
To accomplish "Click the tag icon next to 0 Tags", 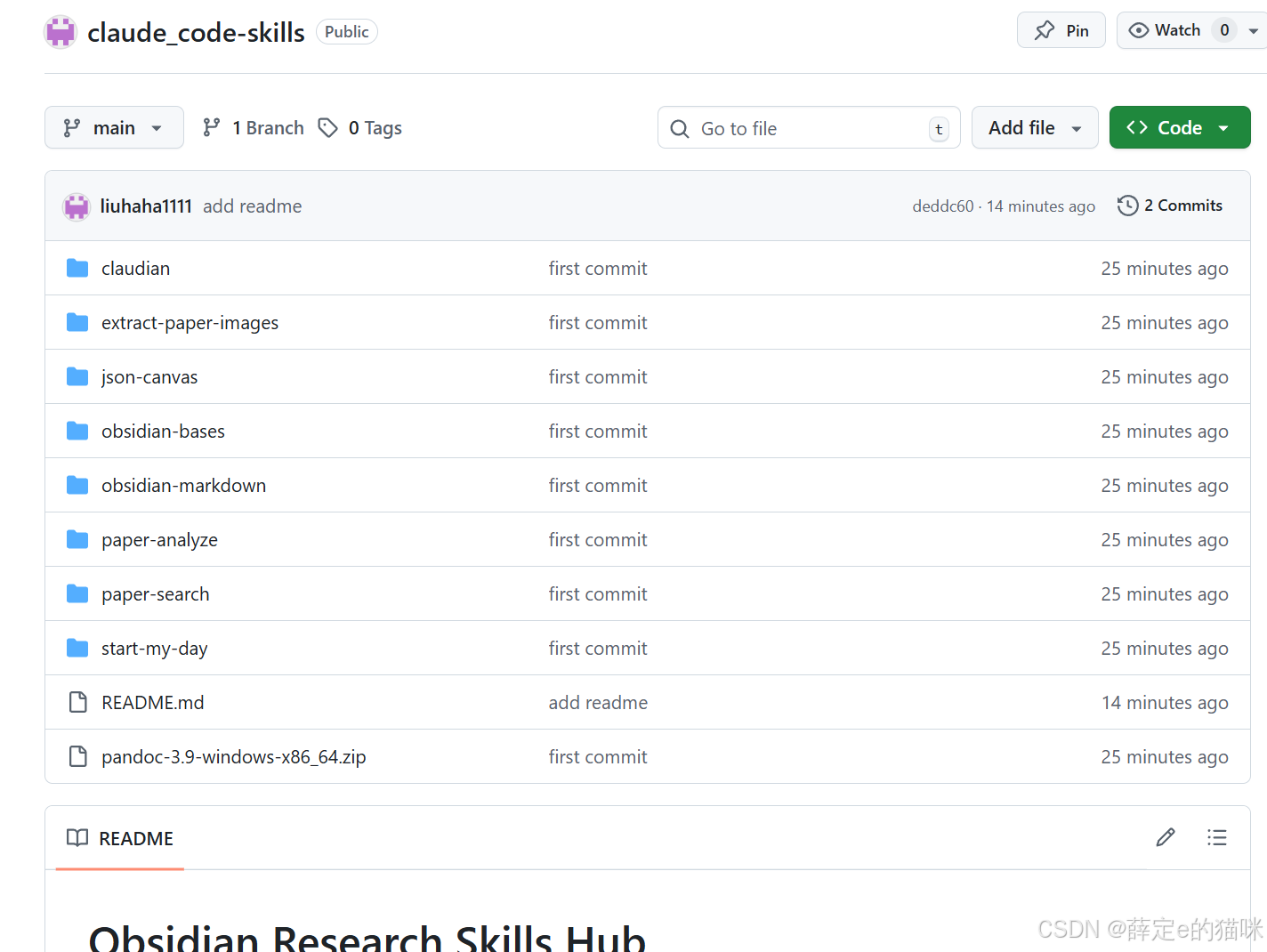I will [328, 128].
